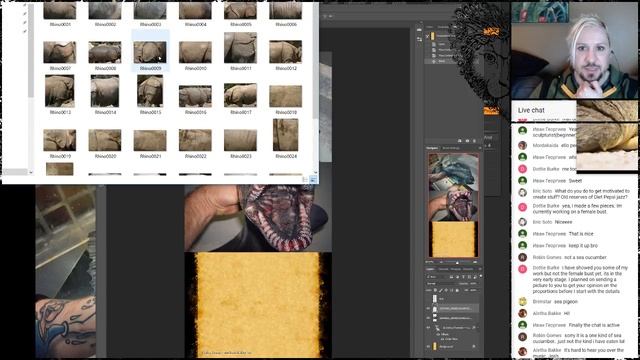This screenshot has width=640, height=360.
Task: Open the Layers panel tab
Action: (429, 269)
